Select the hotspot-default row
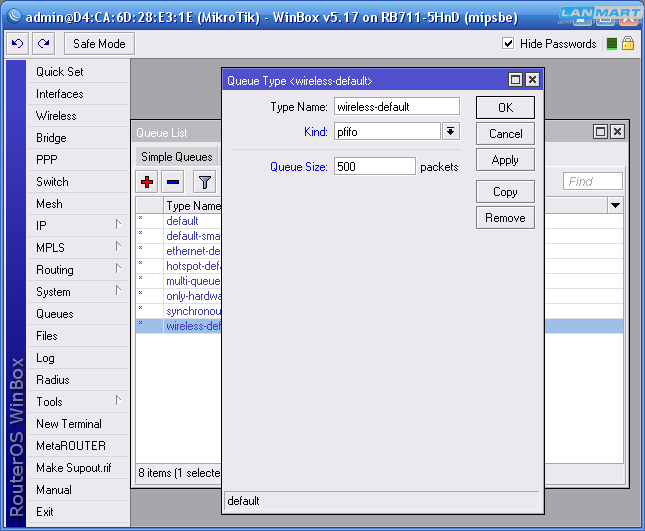Image resolution: width=645 pixels, height=531 pixels. pos(179,266)
